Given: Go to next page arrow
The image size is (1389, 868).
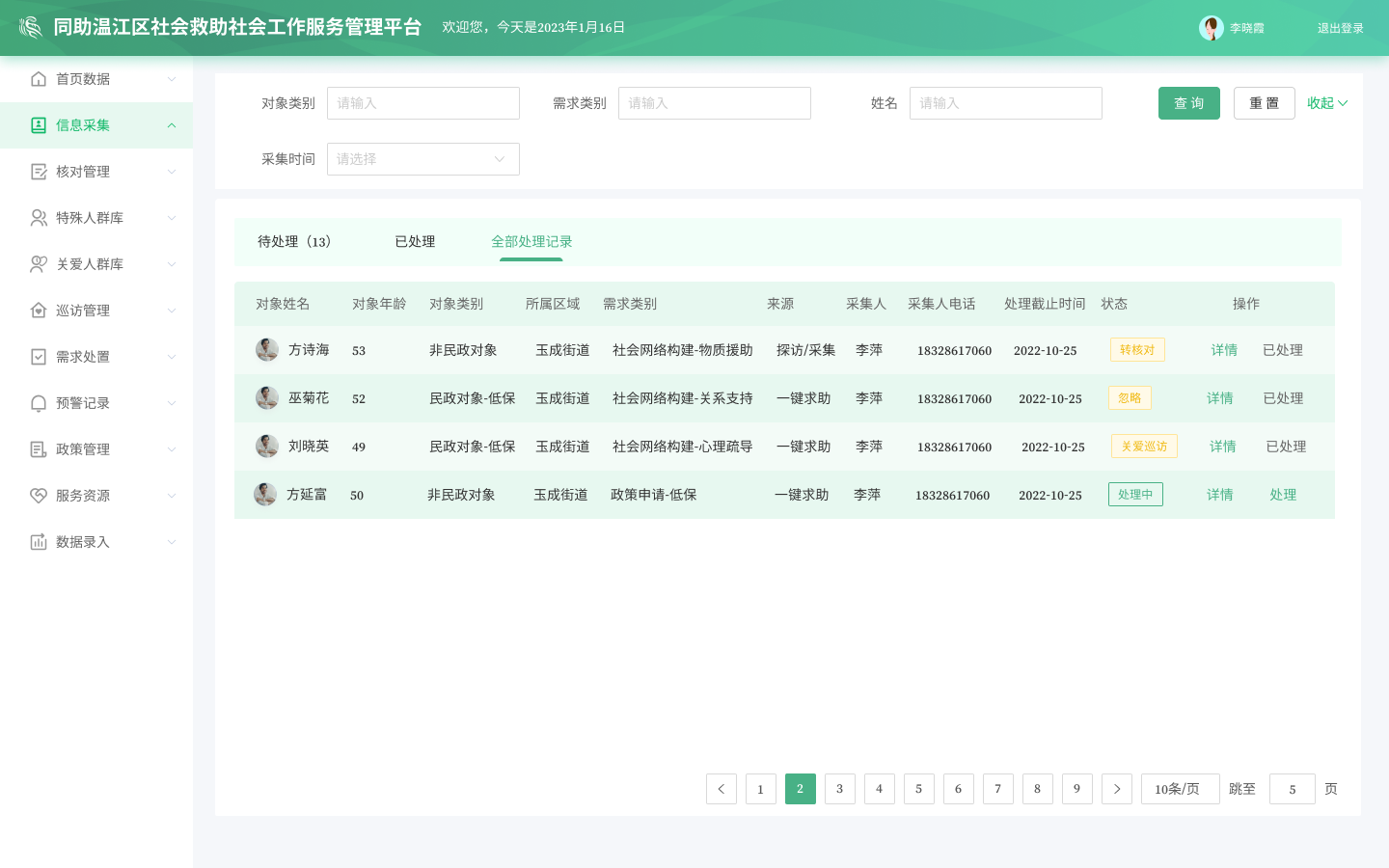Looking at the screenshot, I should 1117,789.
